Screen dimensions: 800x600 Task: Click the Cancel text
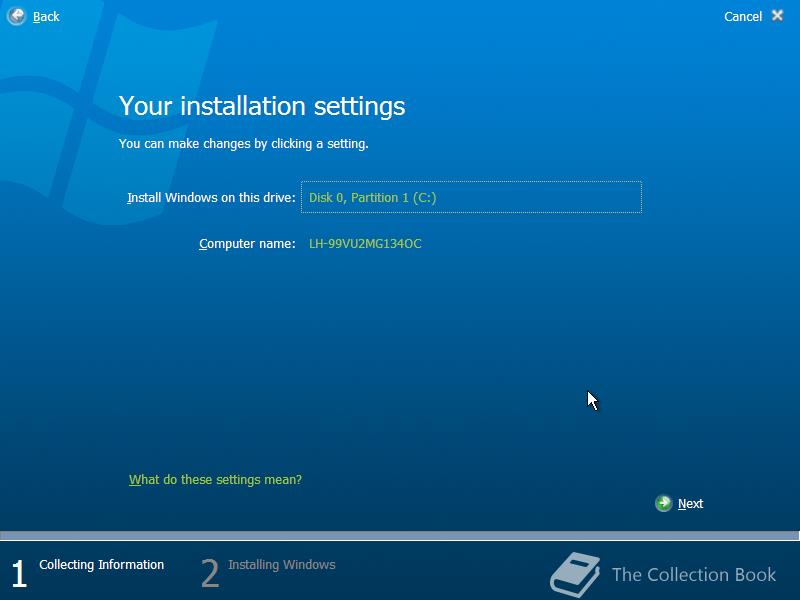(x=743, y=17)
